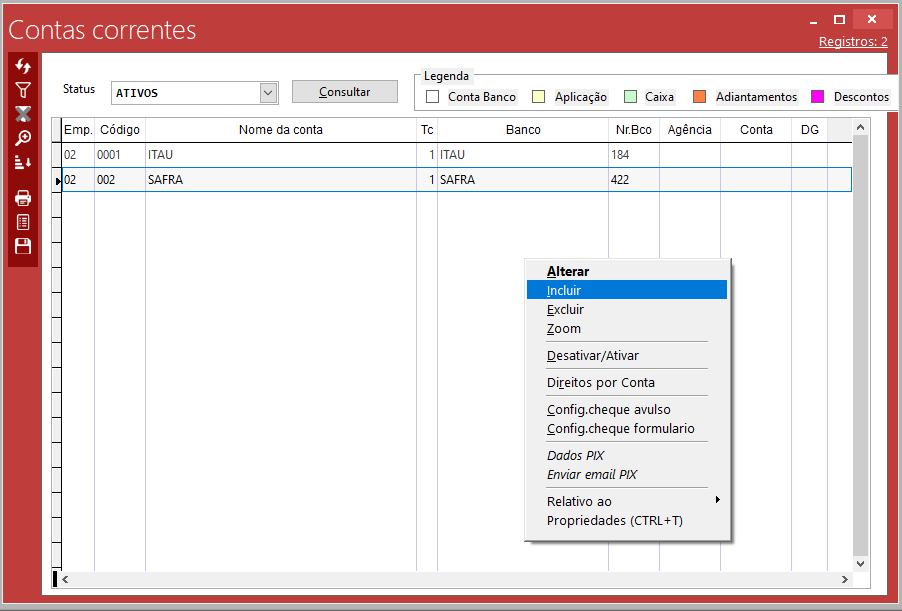Click the Registros: 2 link
This screenshot has height=611, width=902.
point(852,41)
